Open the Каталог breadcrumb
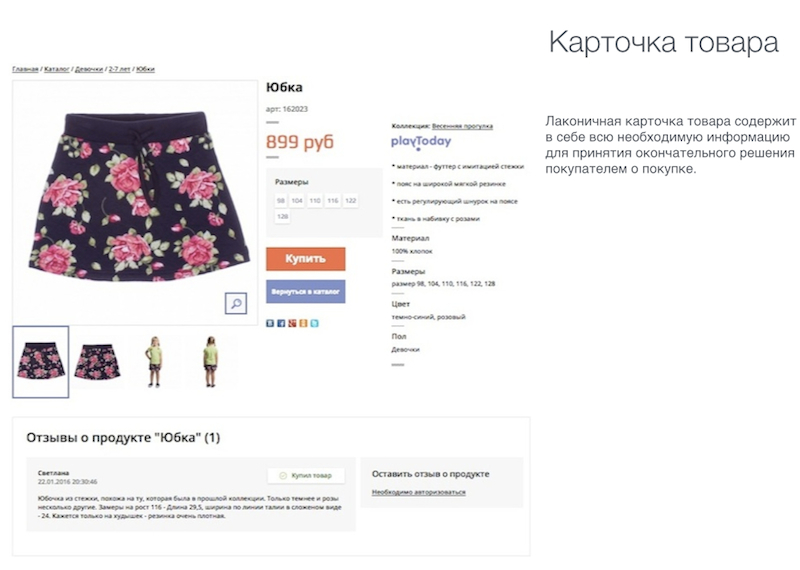 pyautogui.click(x=57, y=69)
